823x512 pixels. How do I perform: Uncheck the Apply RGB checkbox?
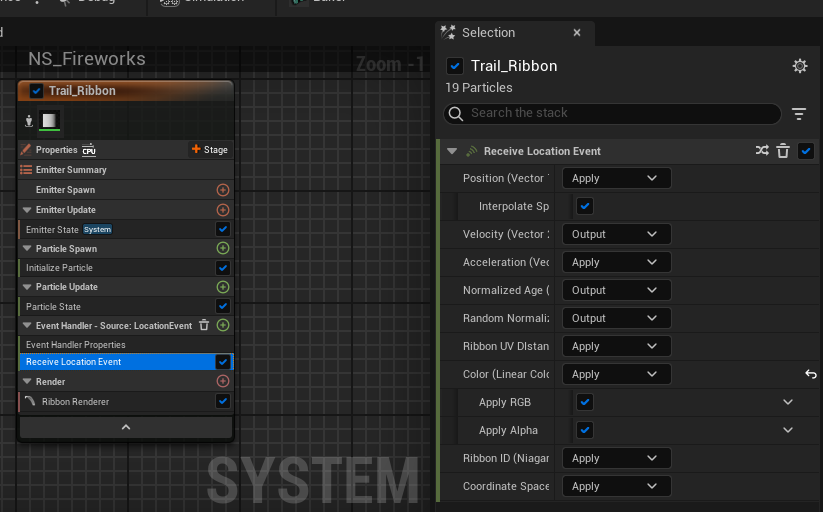[x=585, y=402]
